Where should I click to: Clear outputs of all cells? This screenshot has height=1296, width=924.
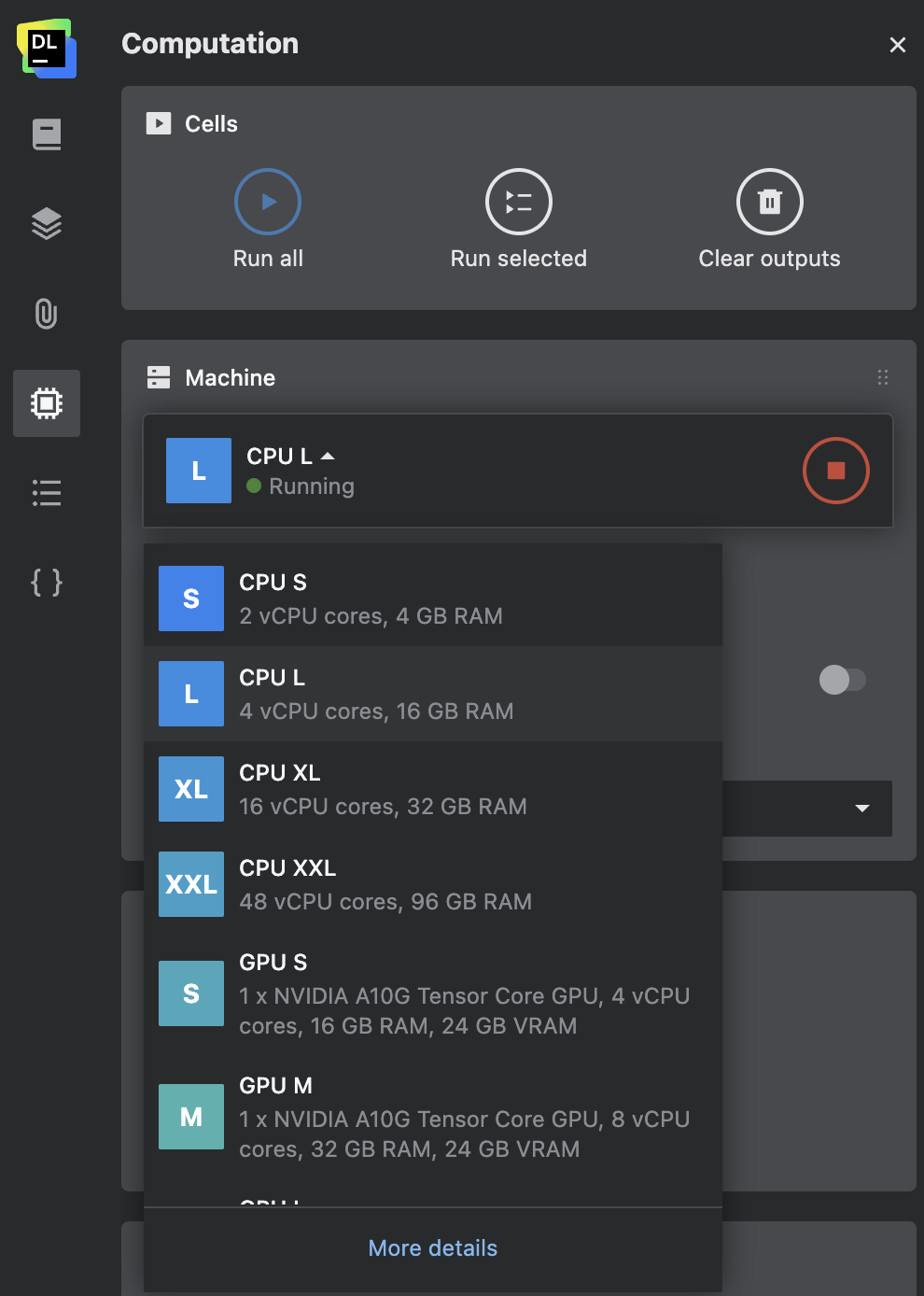point(769,201)
